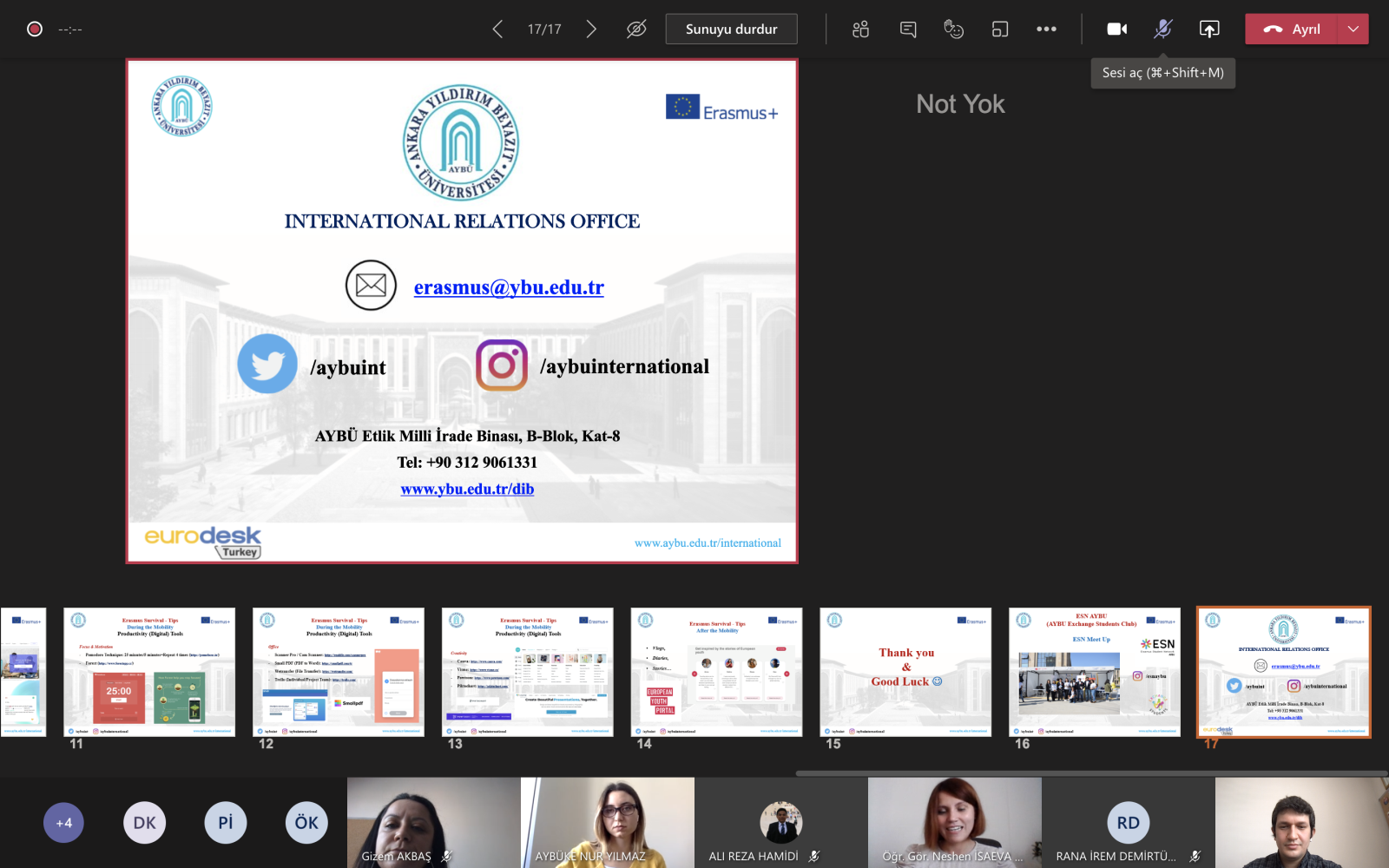Open the meeting chat icon
This screenshot has width=1389, height=868.
coord(908,30)
